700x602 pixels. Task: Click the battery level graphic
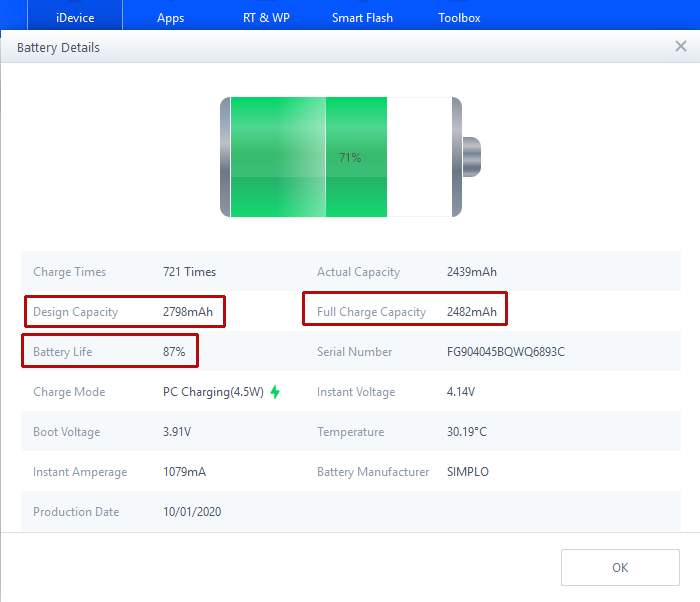340,157
